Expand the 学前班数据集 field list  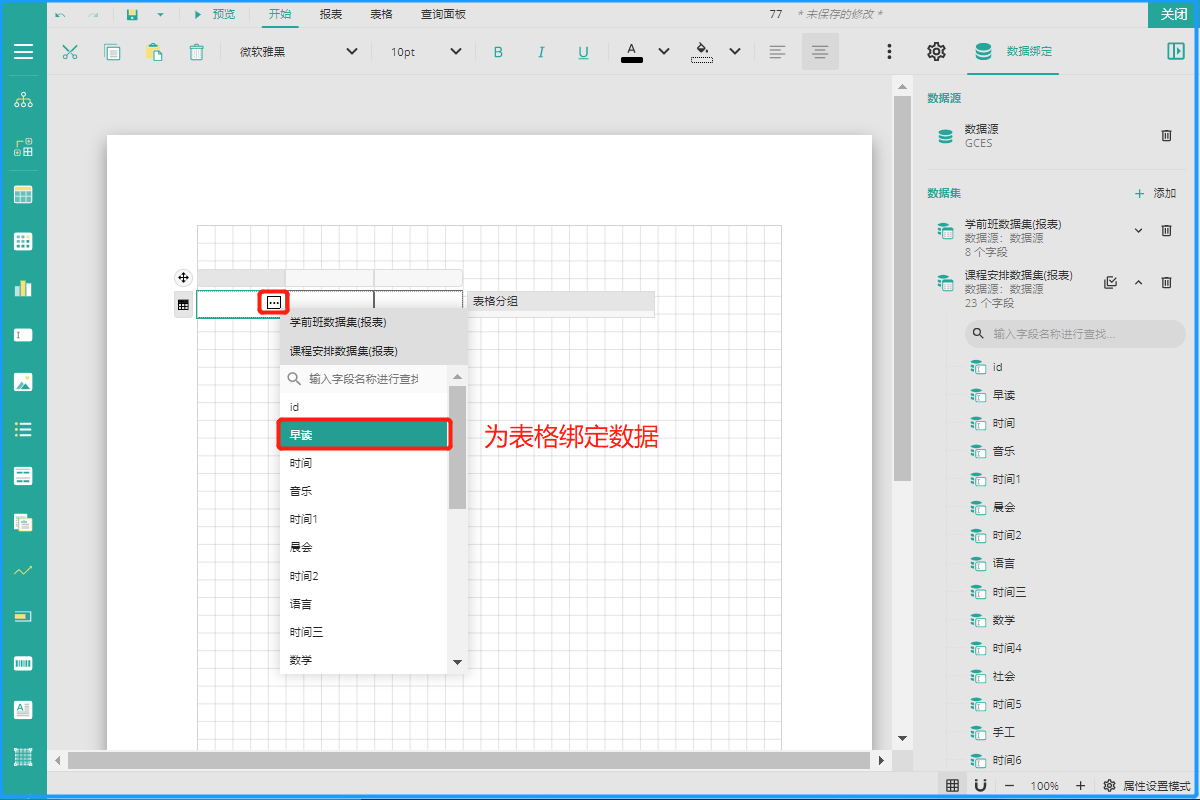point(1138,231)
